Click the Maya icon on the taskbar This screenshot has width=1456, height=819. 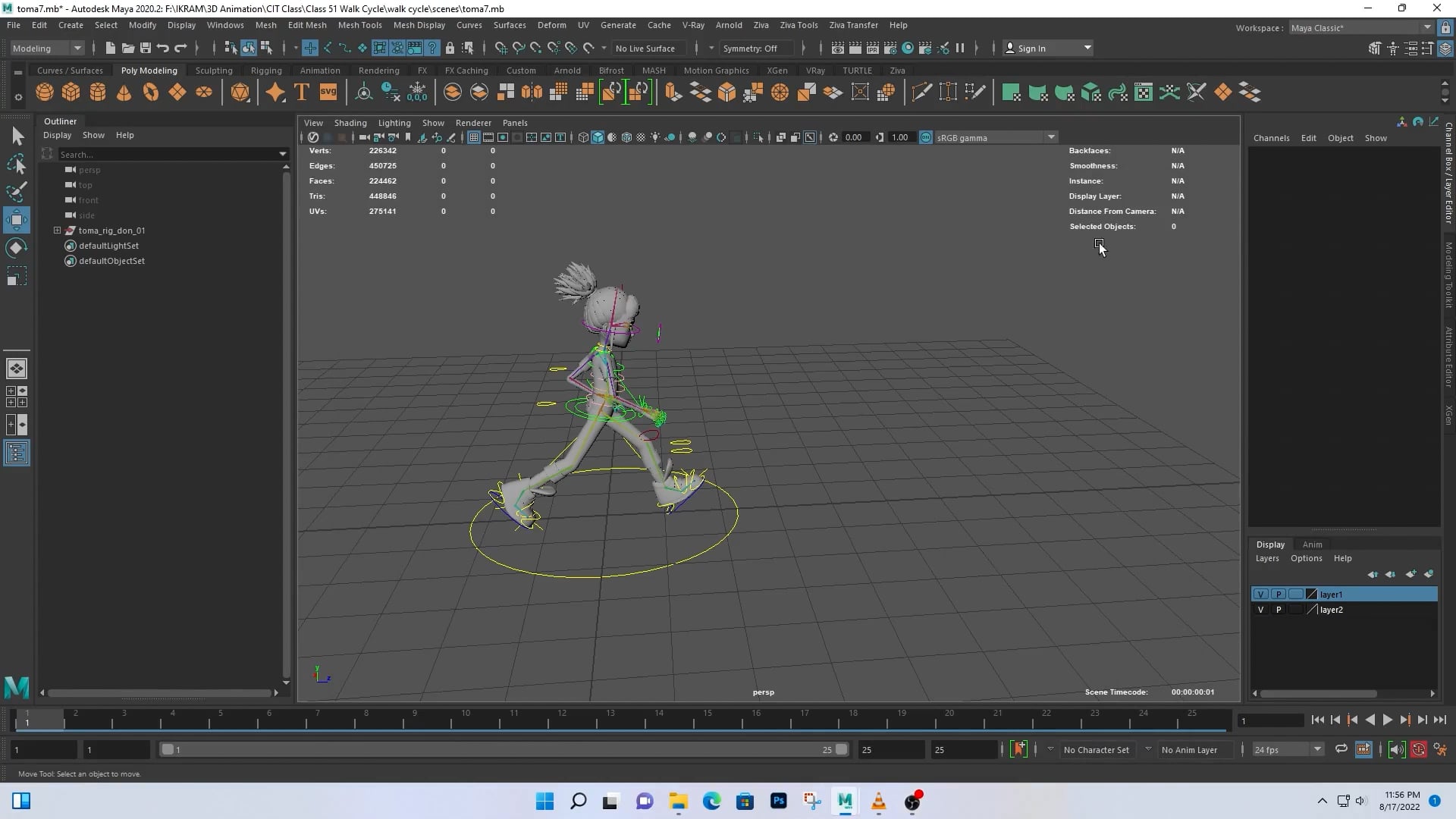(x=845, y=801)
